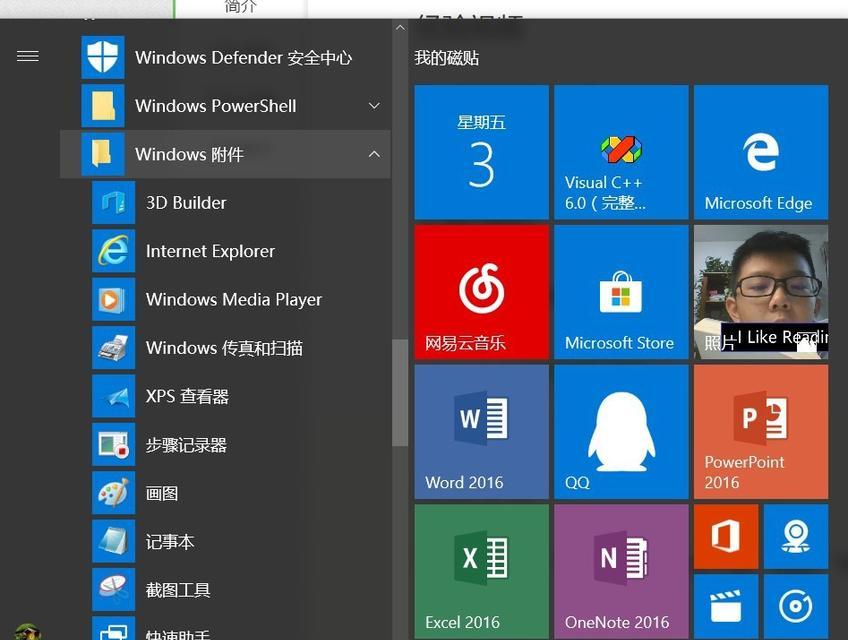Open the small Groove music disc tile
Image resolution: width=848 pixels, height=640 pixels.
(796, 606)
